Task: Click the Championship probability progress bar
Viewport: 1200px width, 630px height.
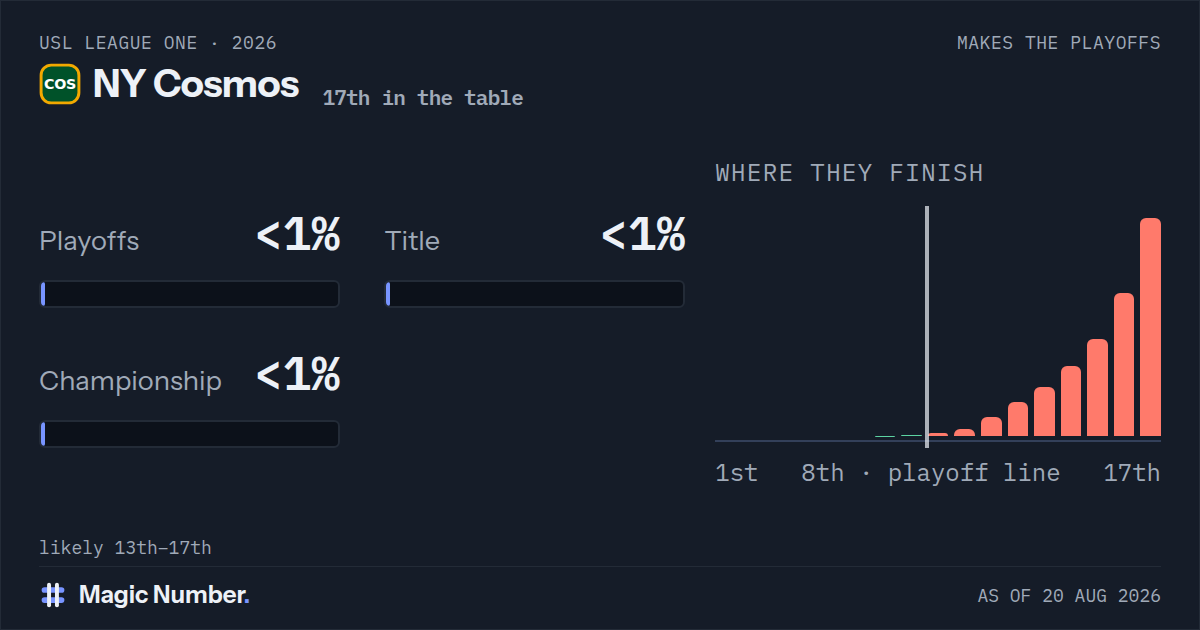Action: (x=190, y=434)
